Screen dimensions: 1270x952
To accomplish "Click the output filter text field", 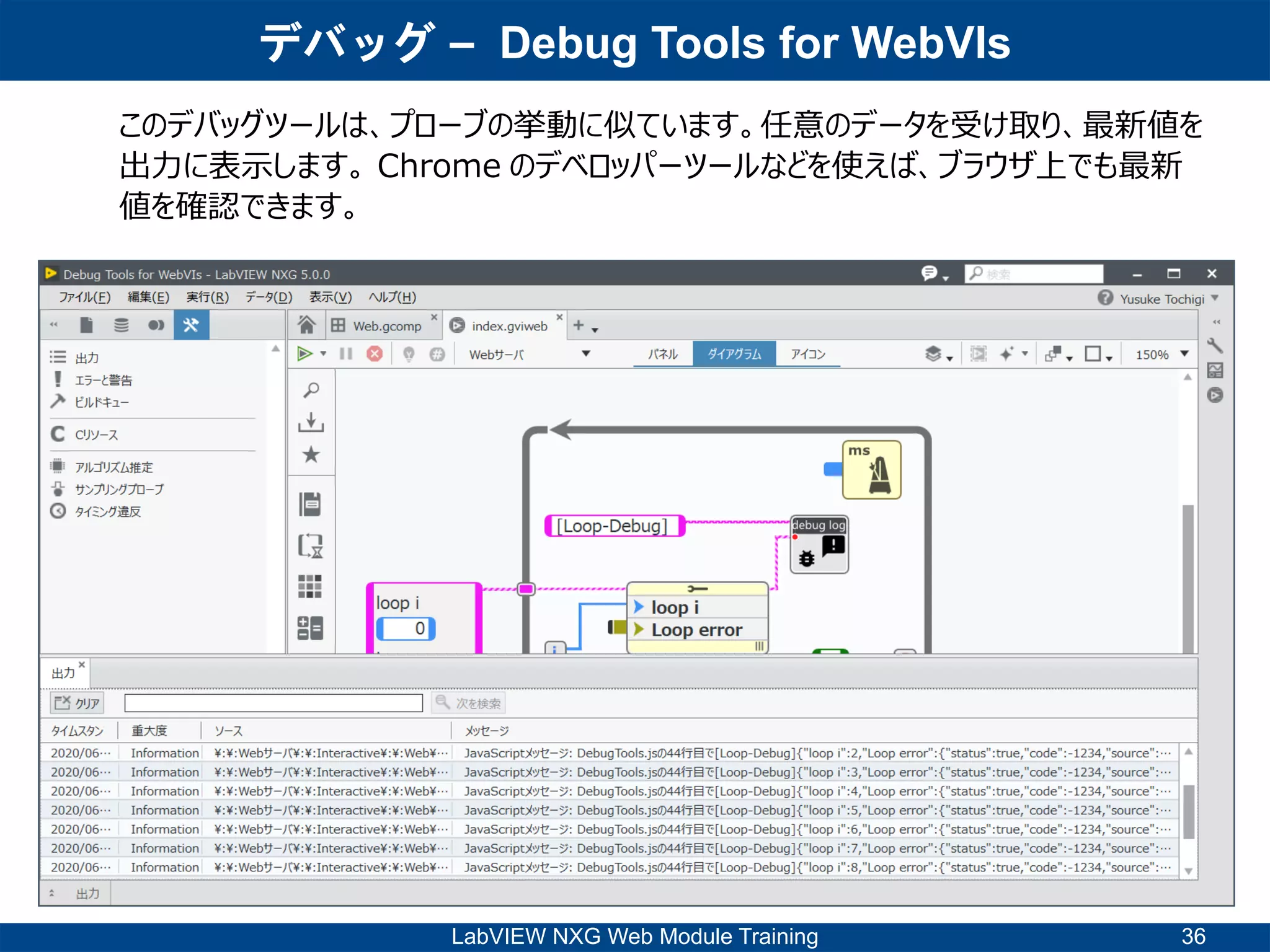I will point(273,703).
